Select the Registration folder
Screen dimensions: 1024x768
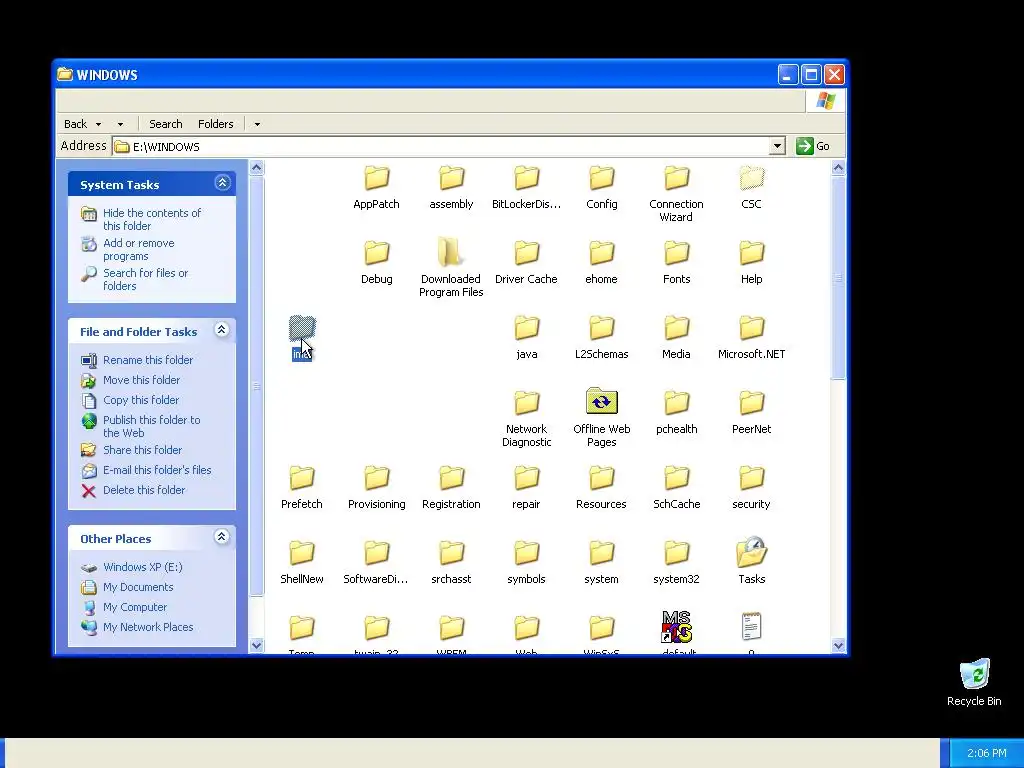(x=451, y=488)
